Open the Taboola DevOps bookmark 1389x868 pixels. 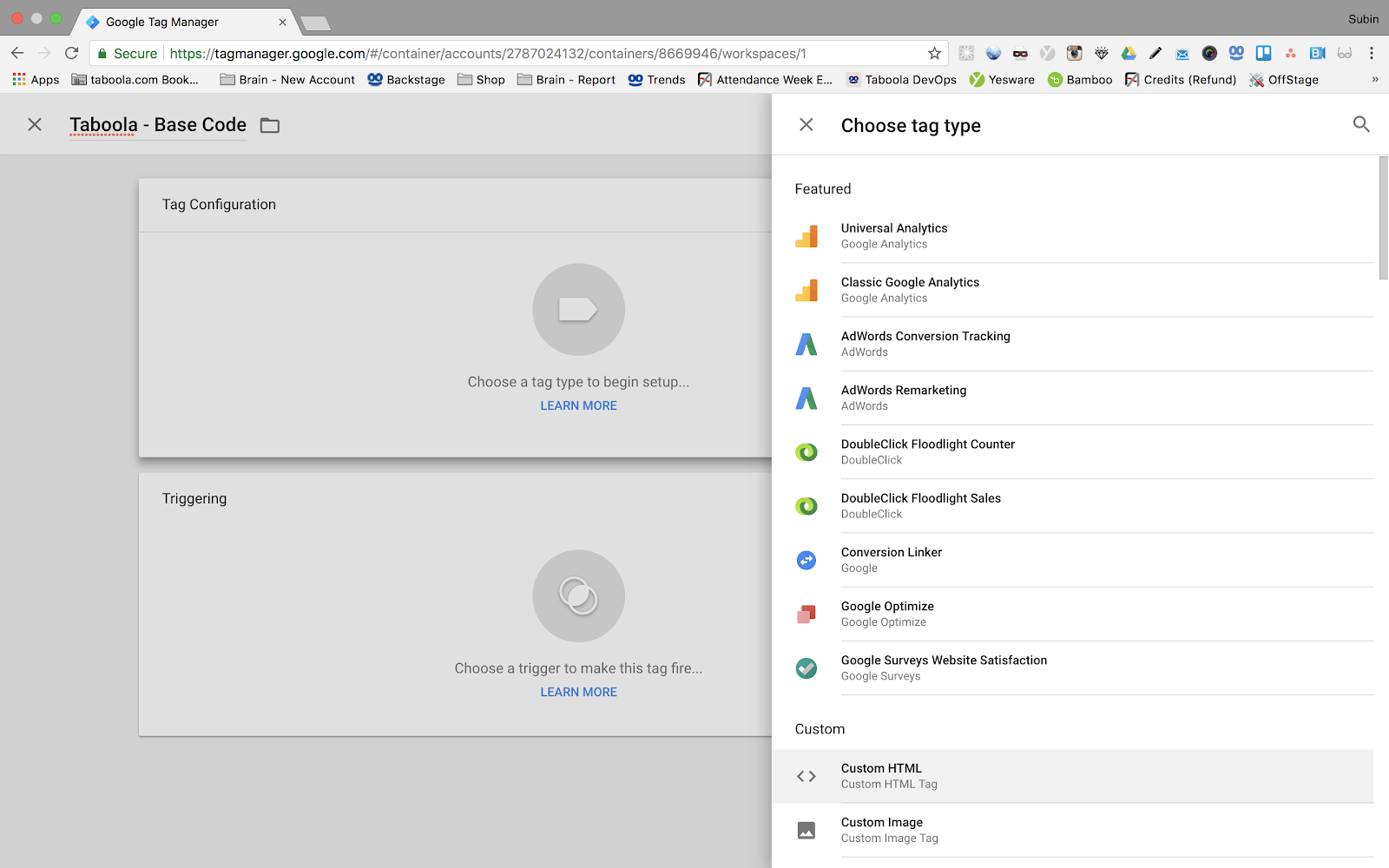(x=901, y=79)
